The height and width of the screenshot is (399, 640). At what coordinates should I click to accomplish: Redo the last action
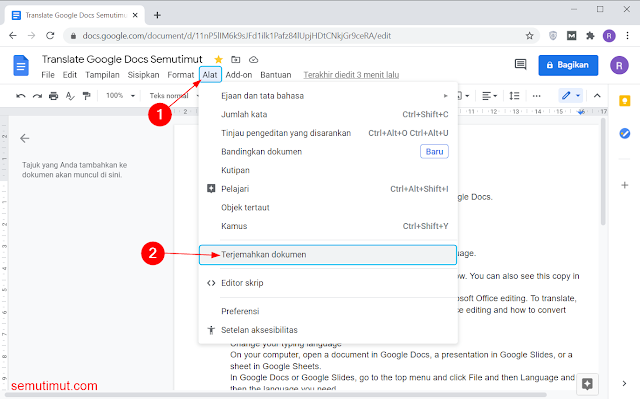37,96
